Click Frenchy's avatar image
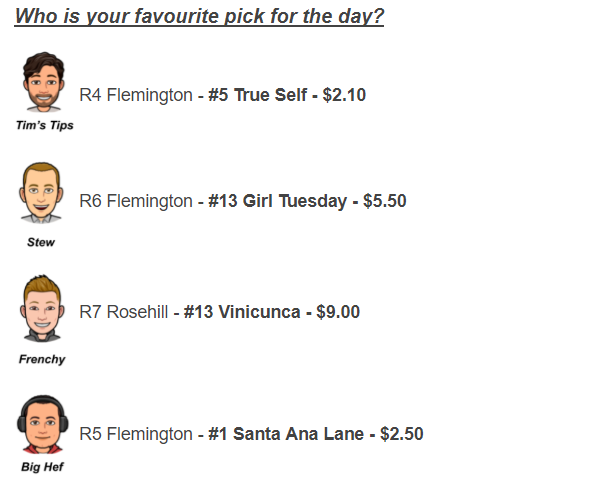The height and width of the screenshot is (492, 607). [42, 308]
